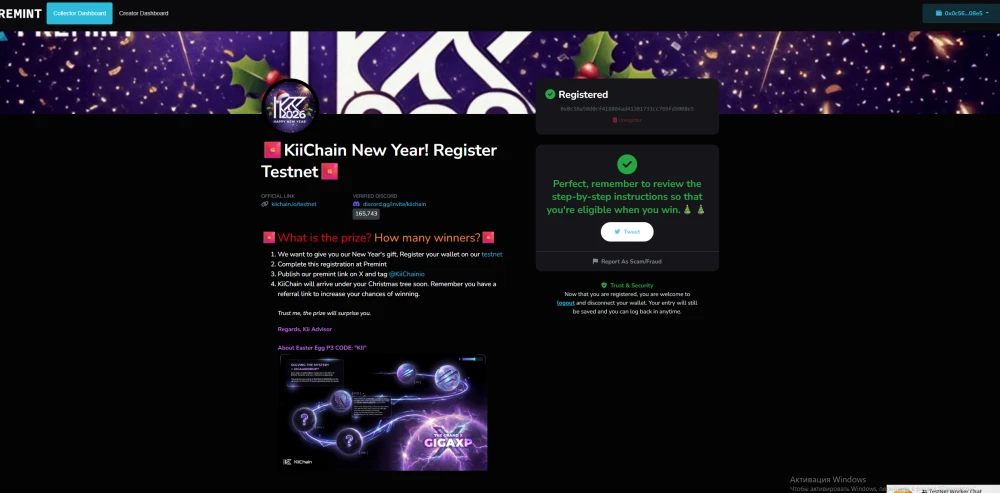Click the chain link icon beside official link

pyautogui.click(x=265, y=204)
